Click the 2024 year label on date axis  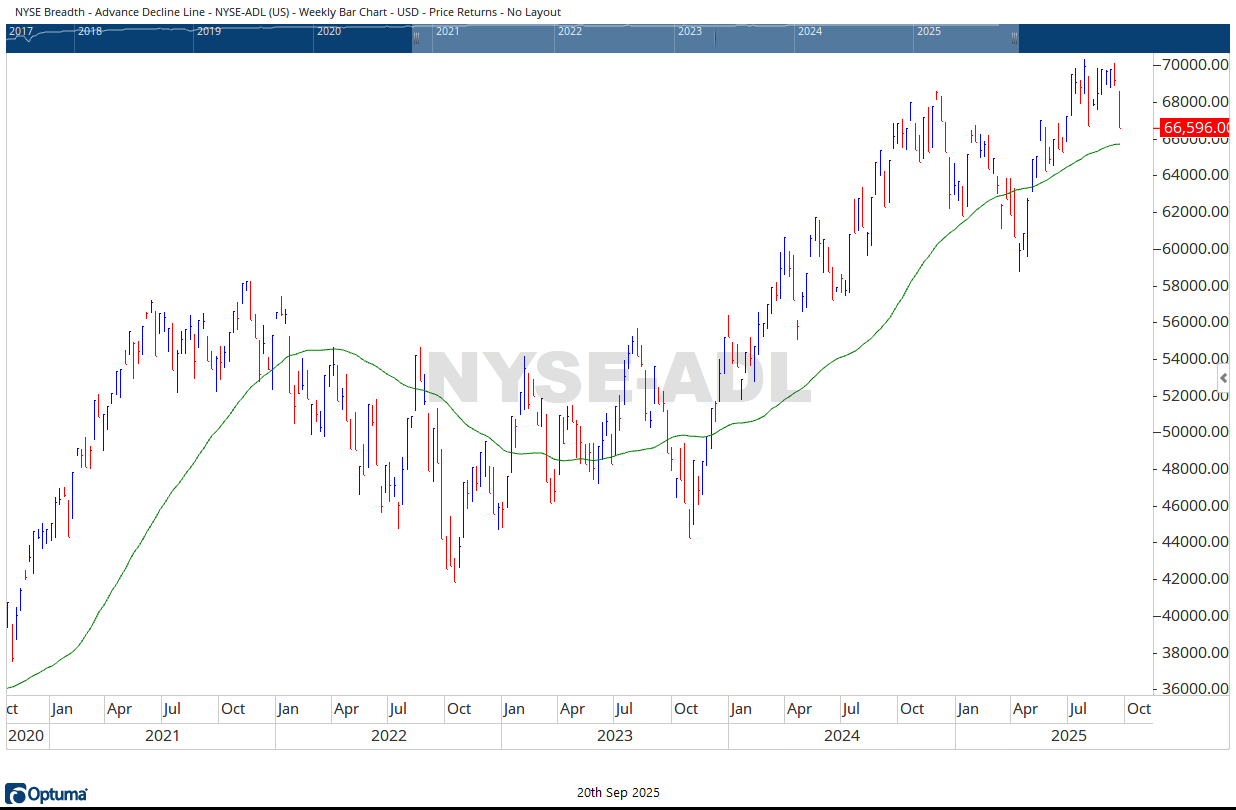[841, 736]
